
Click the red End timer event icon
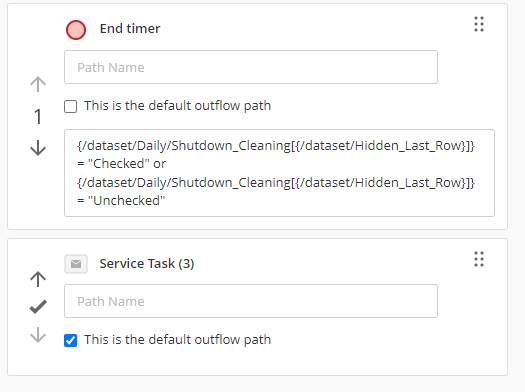pos(76,30)
